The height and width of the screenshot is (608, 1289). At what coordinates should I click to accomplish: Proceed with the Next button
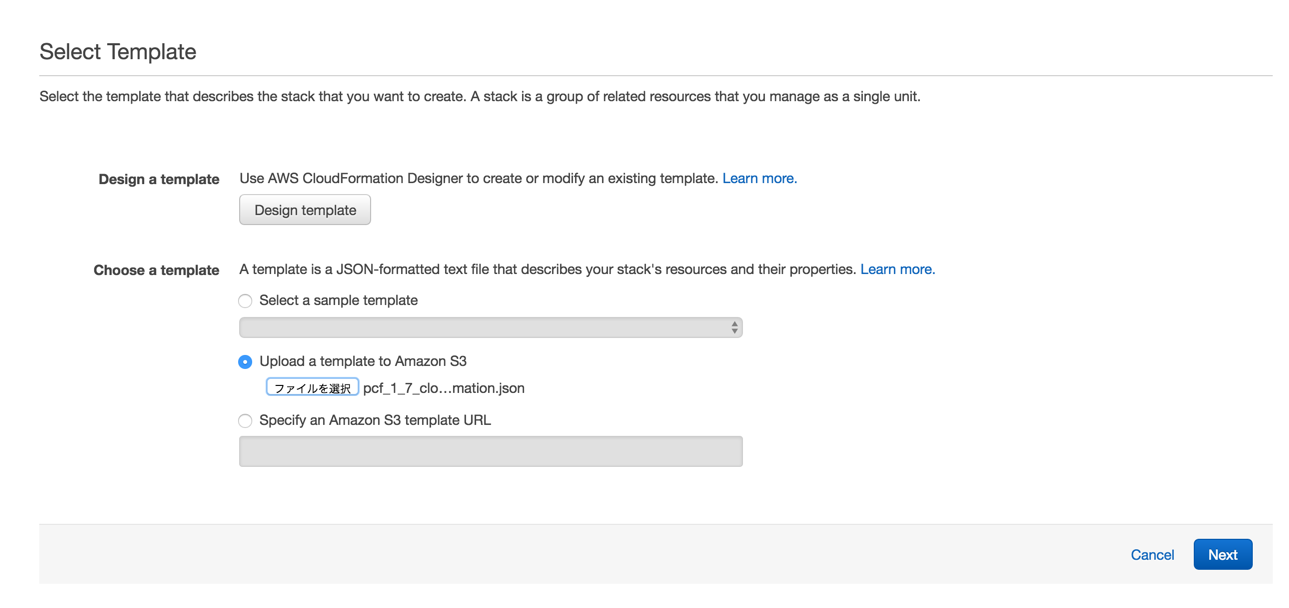pos(1222,555)
